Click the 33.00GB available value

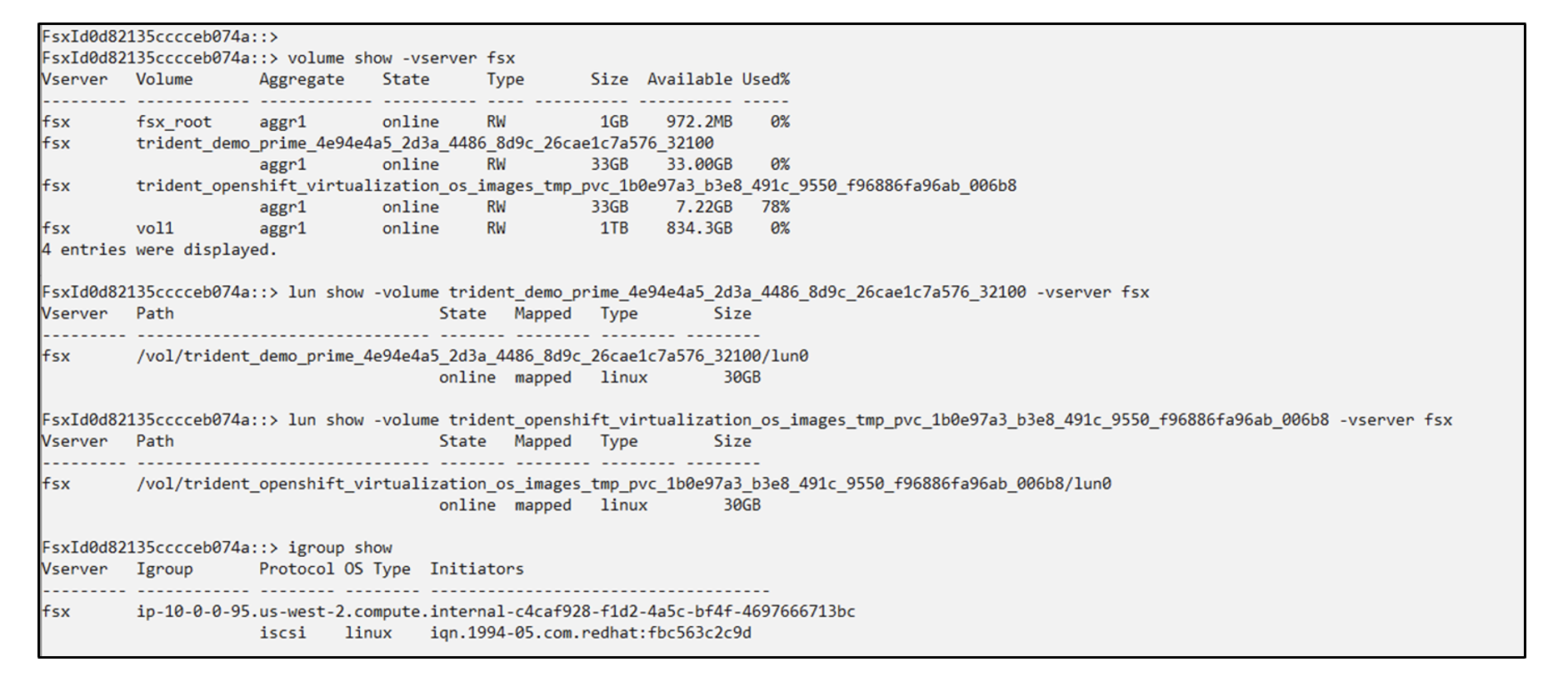coord(699,165)
